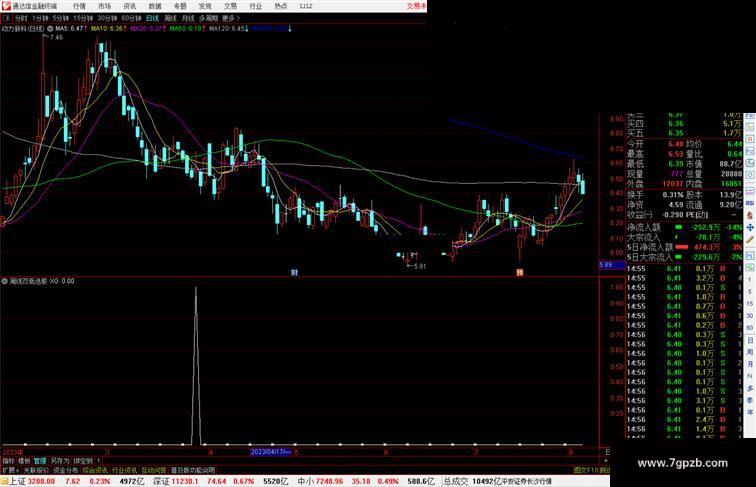756x487 pixels.
Task: Select the 周线 weekly chart period
Action: 170,18
